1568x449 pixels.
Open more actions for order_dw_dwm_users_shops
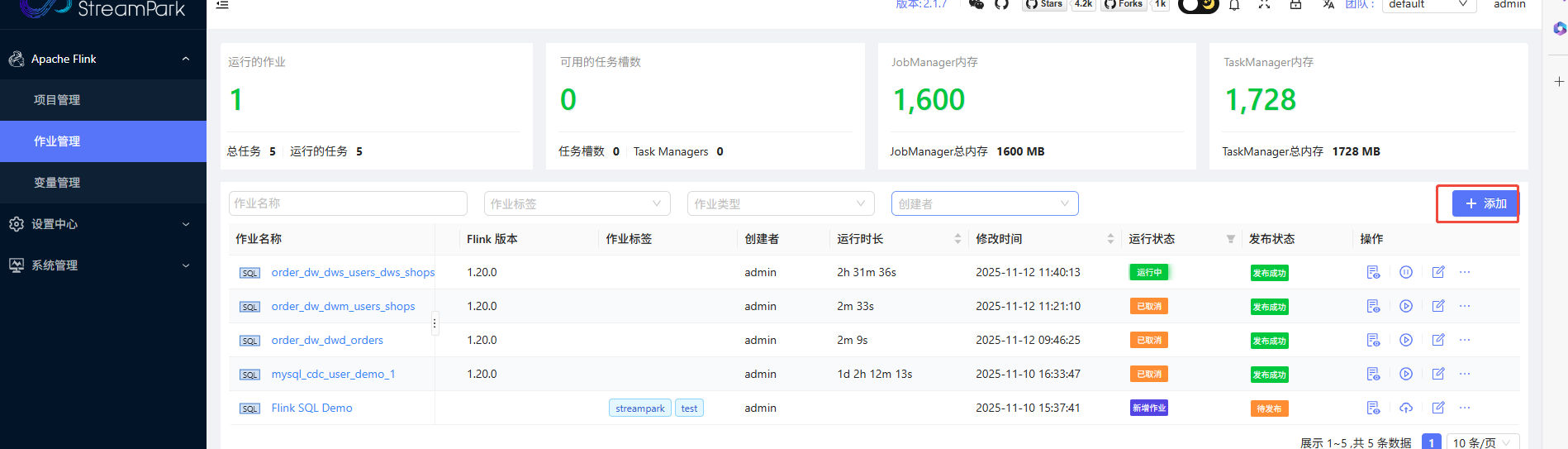tap(1465, 306)
